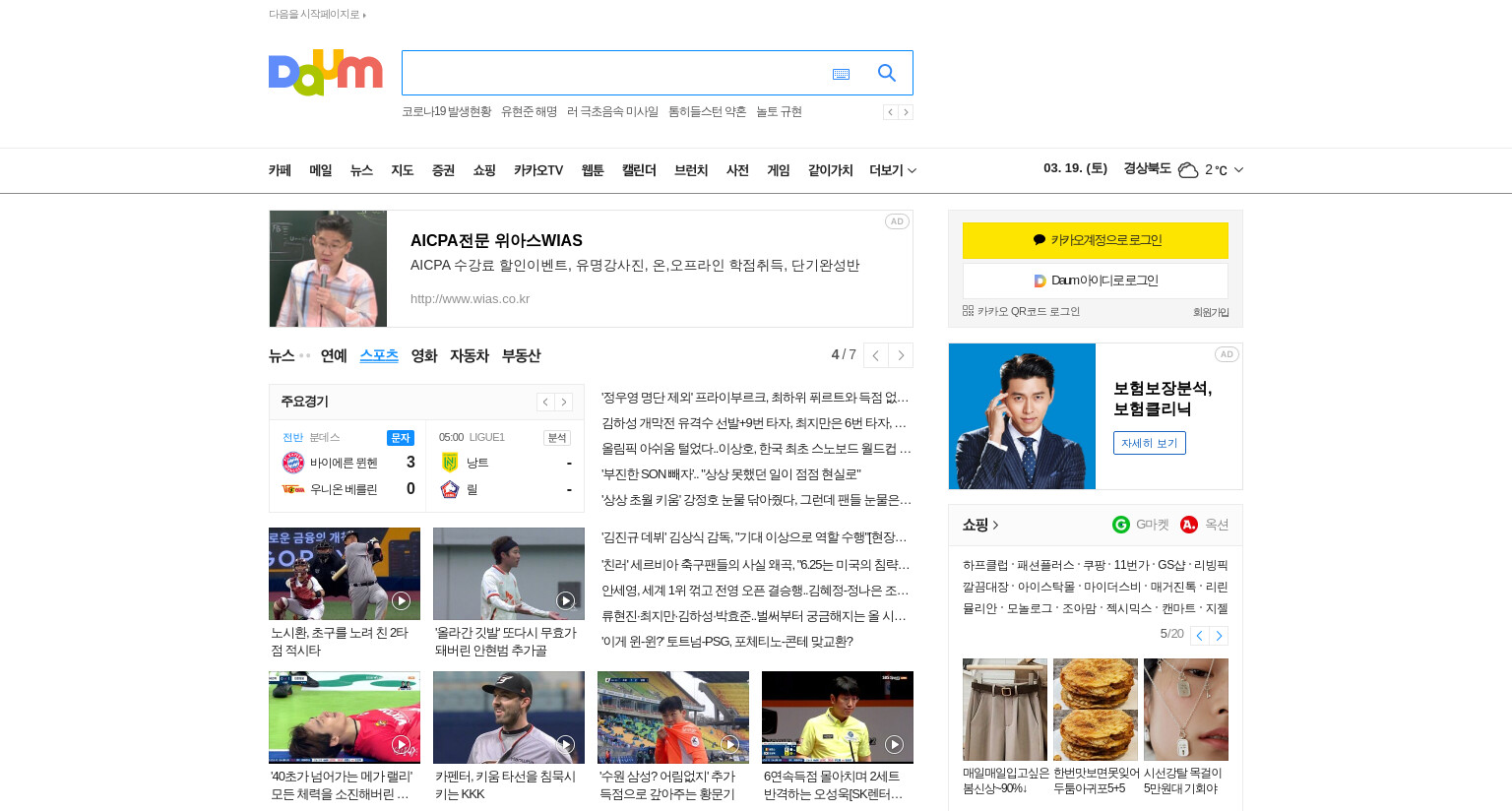This screenshot has width=1512, height=811.
Task: Log in with 카카오계정
Action: pyautogui.click(x=1096, y=240)
